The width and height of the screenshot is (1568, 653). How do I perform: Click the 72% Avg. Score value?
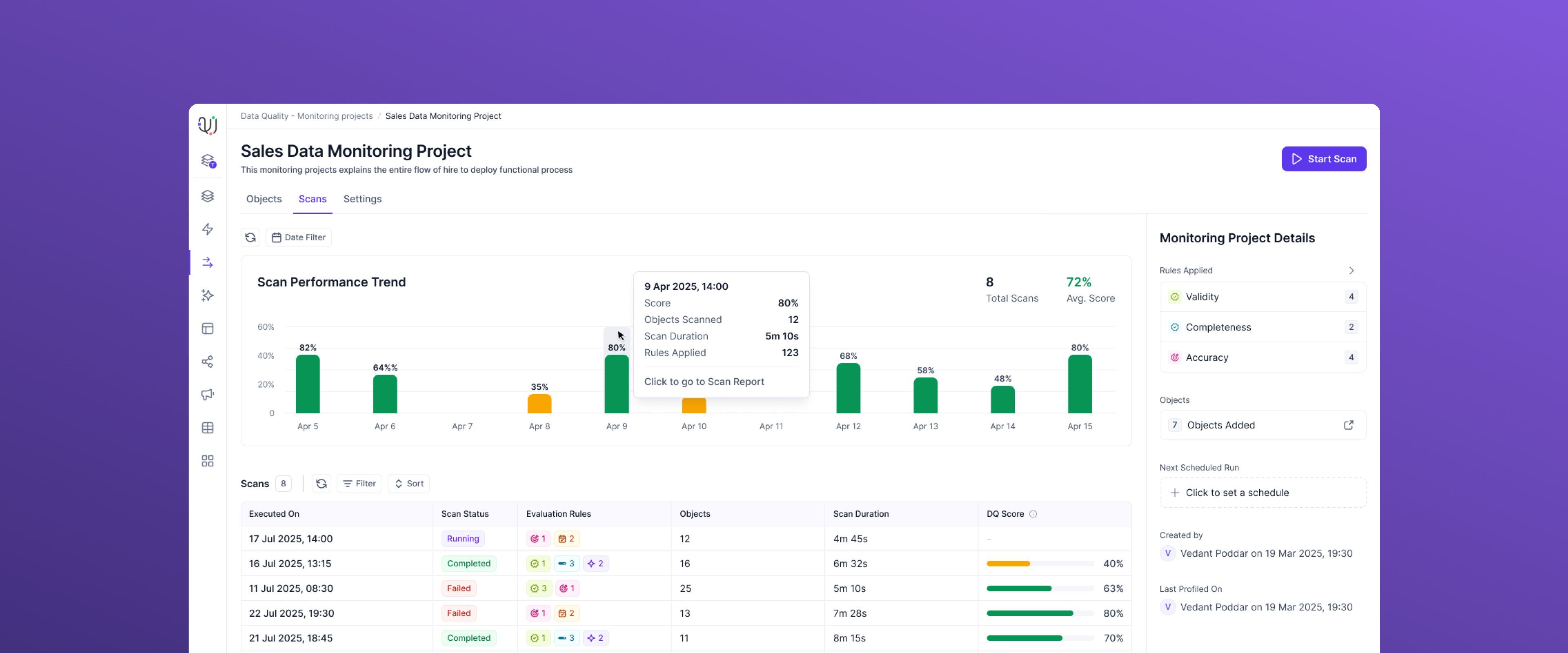coord(1078,282)
